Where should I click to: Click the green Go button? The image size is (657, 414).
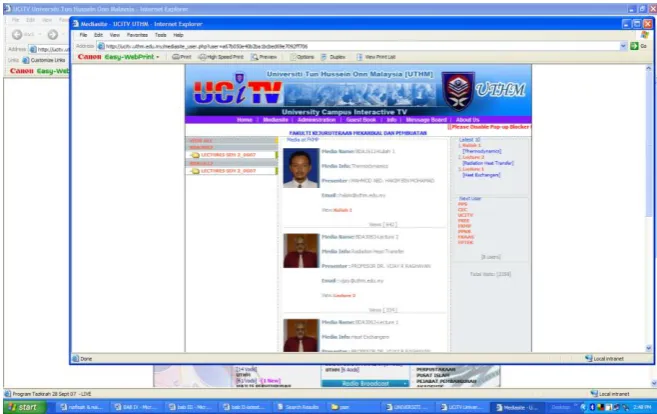point(639,46)
